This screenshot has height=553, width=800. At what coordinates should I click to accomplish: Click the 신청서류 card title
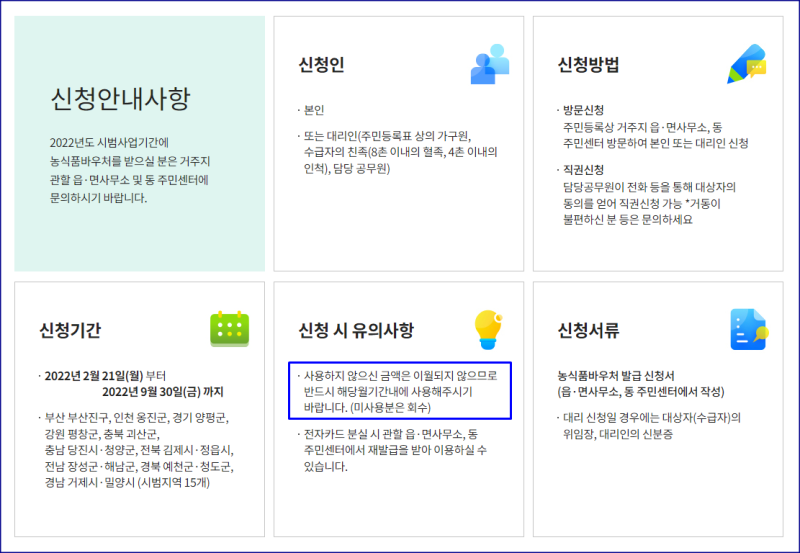click(588, 330)
